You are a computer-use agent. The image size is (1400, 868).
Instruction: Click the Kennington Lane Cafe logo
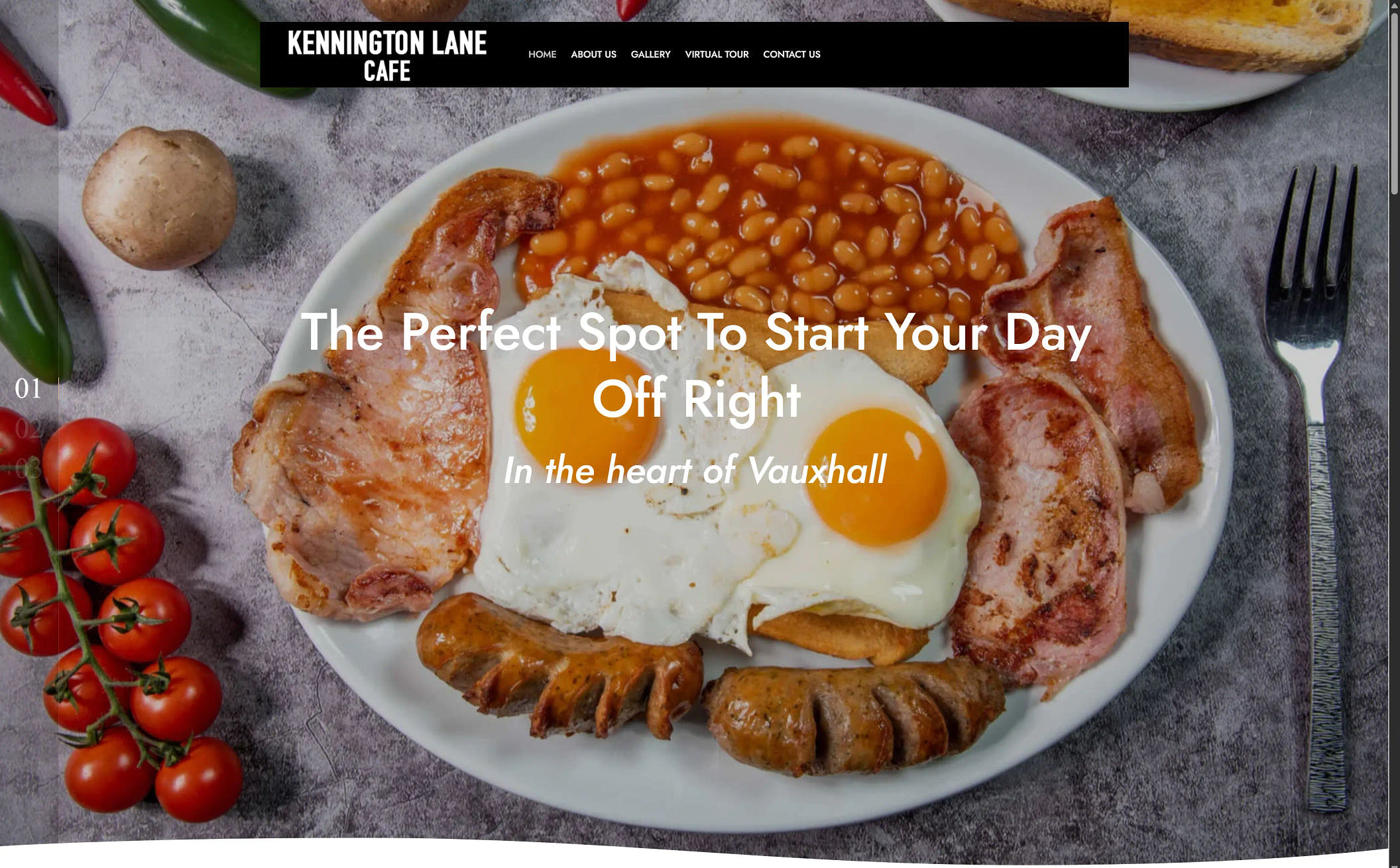386,56
